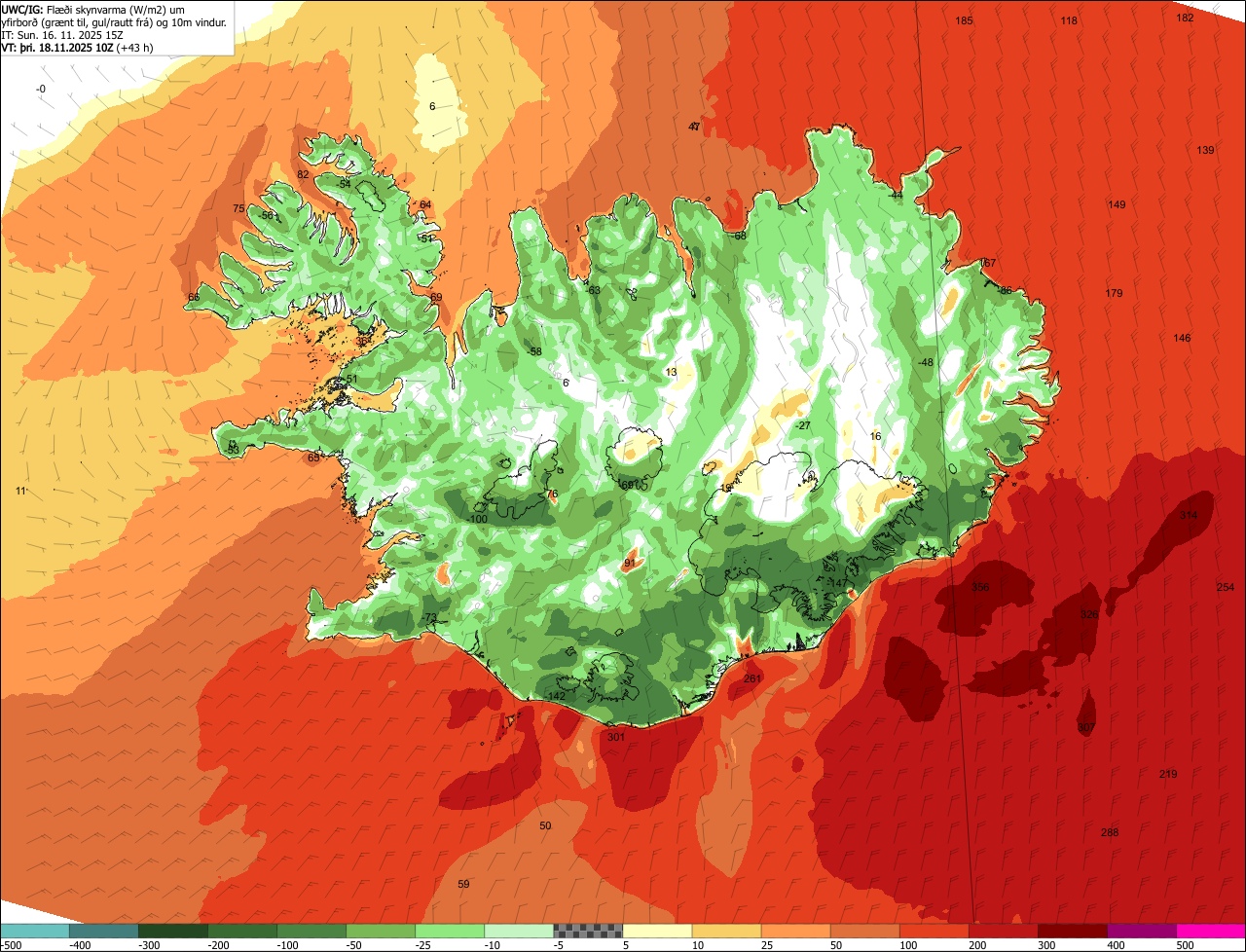
Task: Click the -50 to -25 legend swatch
Action: coord(381,931)
